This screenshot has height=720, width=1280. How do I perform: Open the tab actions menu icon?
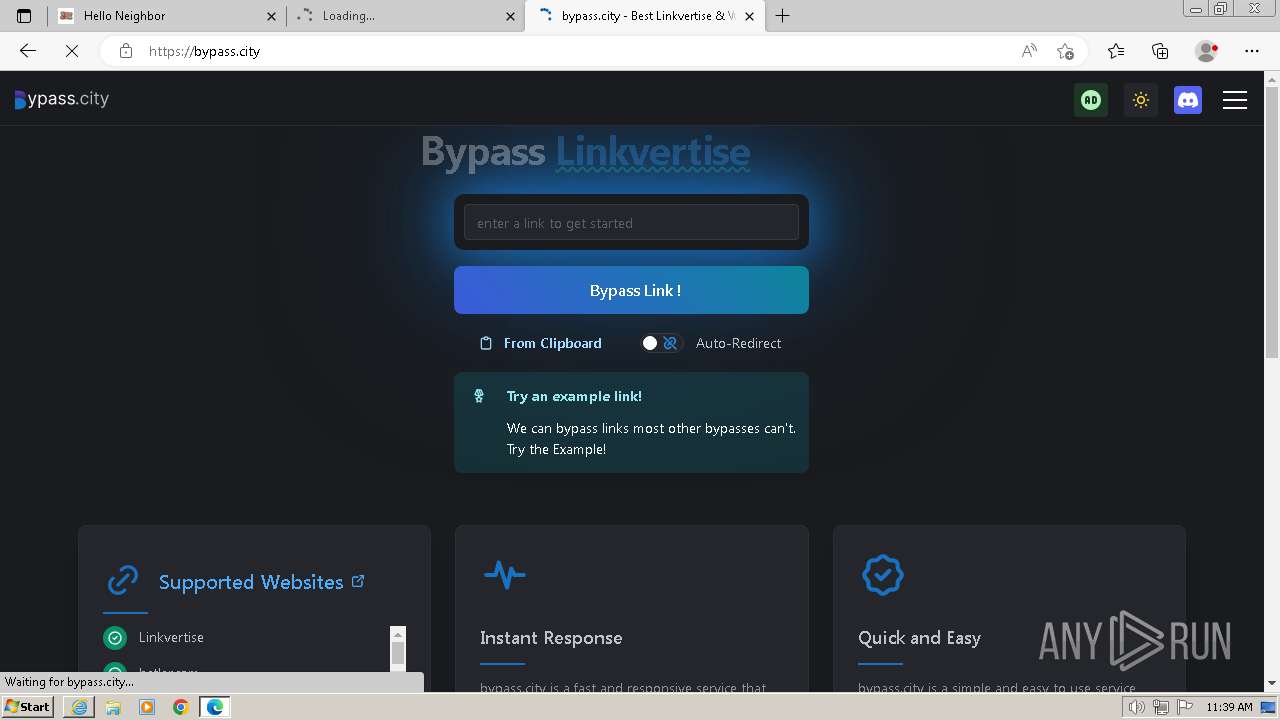pyautogui.click(x=24, y=16)
